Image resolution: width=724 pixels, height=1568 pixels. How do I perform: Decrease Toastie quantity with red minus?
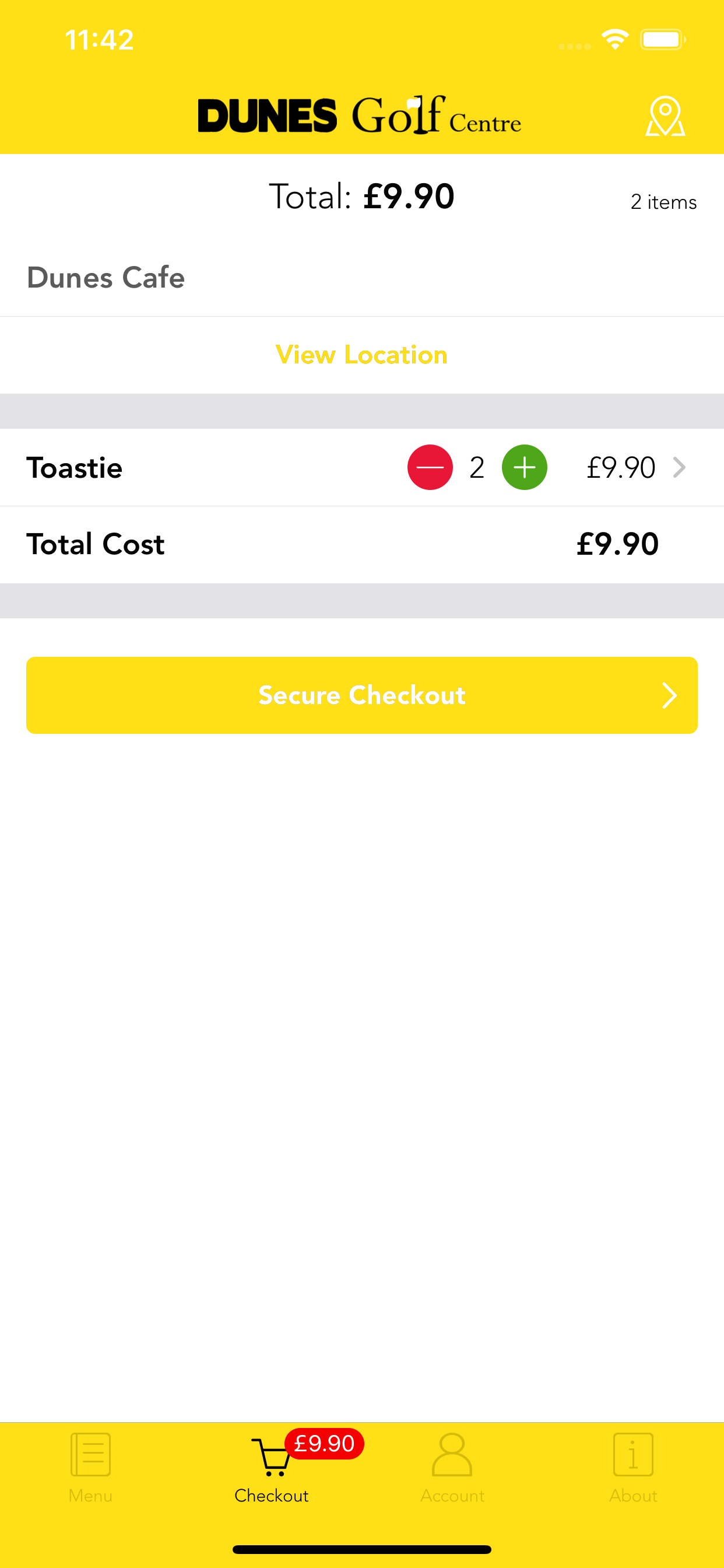coord(430,467)
